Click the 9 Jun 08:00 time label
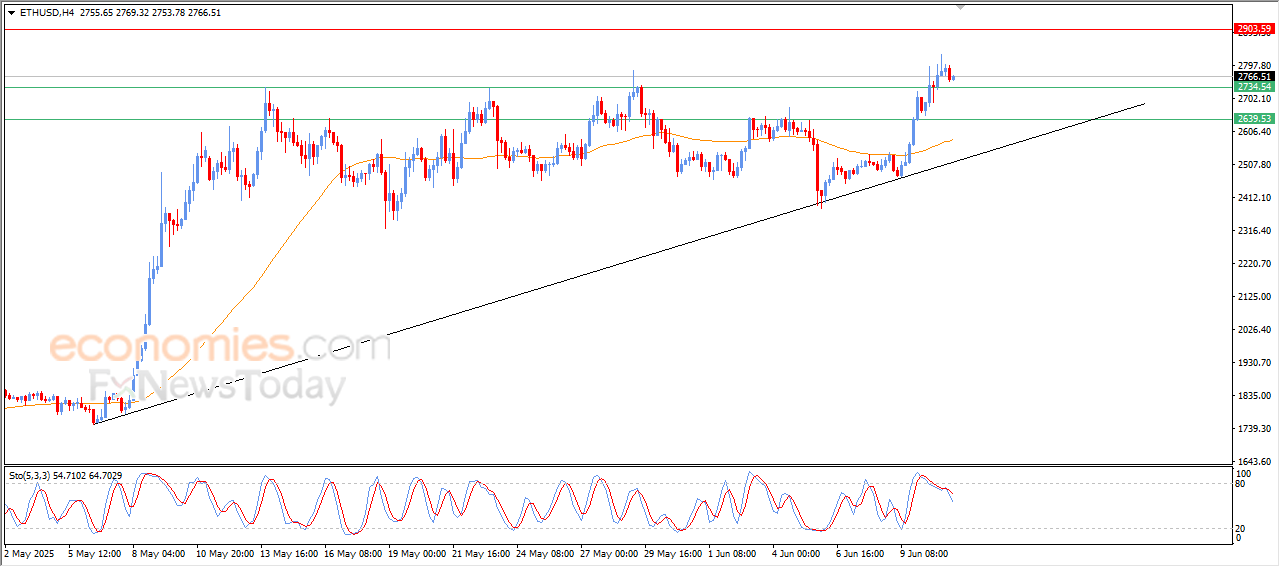This screenshot has height=567, width=1280. [925, 552]
